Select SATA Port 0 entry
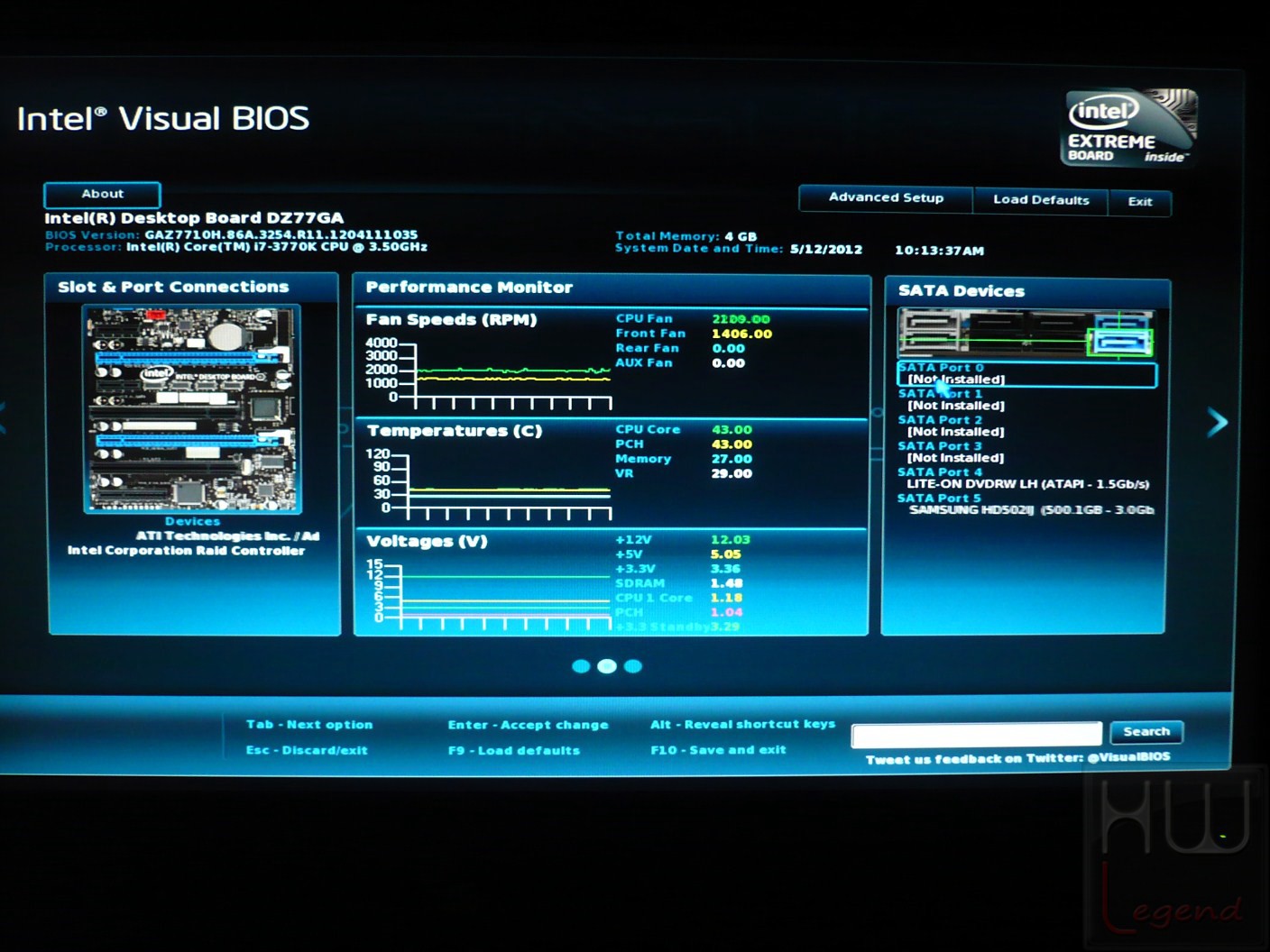Image resolution: width=1270 pixels, height=952 pixels. click(1026, 374)
